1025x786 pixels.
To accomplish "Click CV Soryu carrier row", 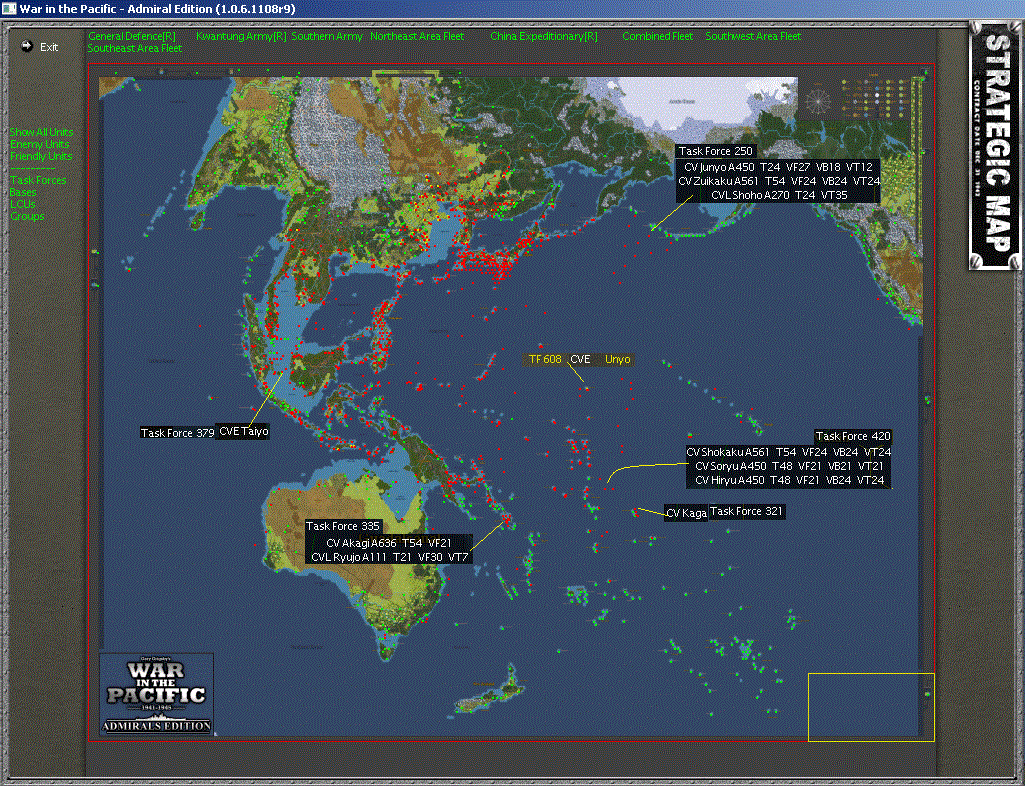I will pos(789,466).
